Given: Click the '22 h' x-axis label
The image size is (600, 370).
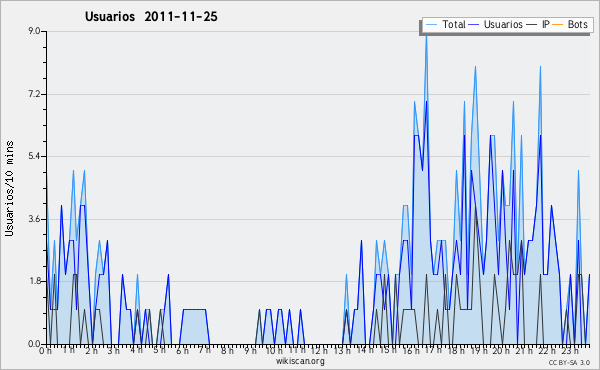Looking at the screenshot, I should (x=547, y=350).
